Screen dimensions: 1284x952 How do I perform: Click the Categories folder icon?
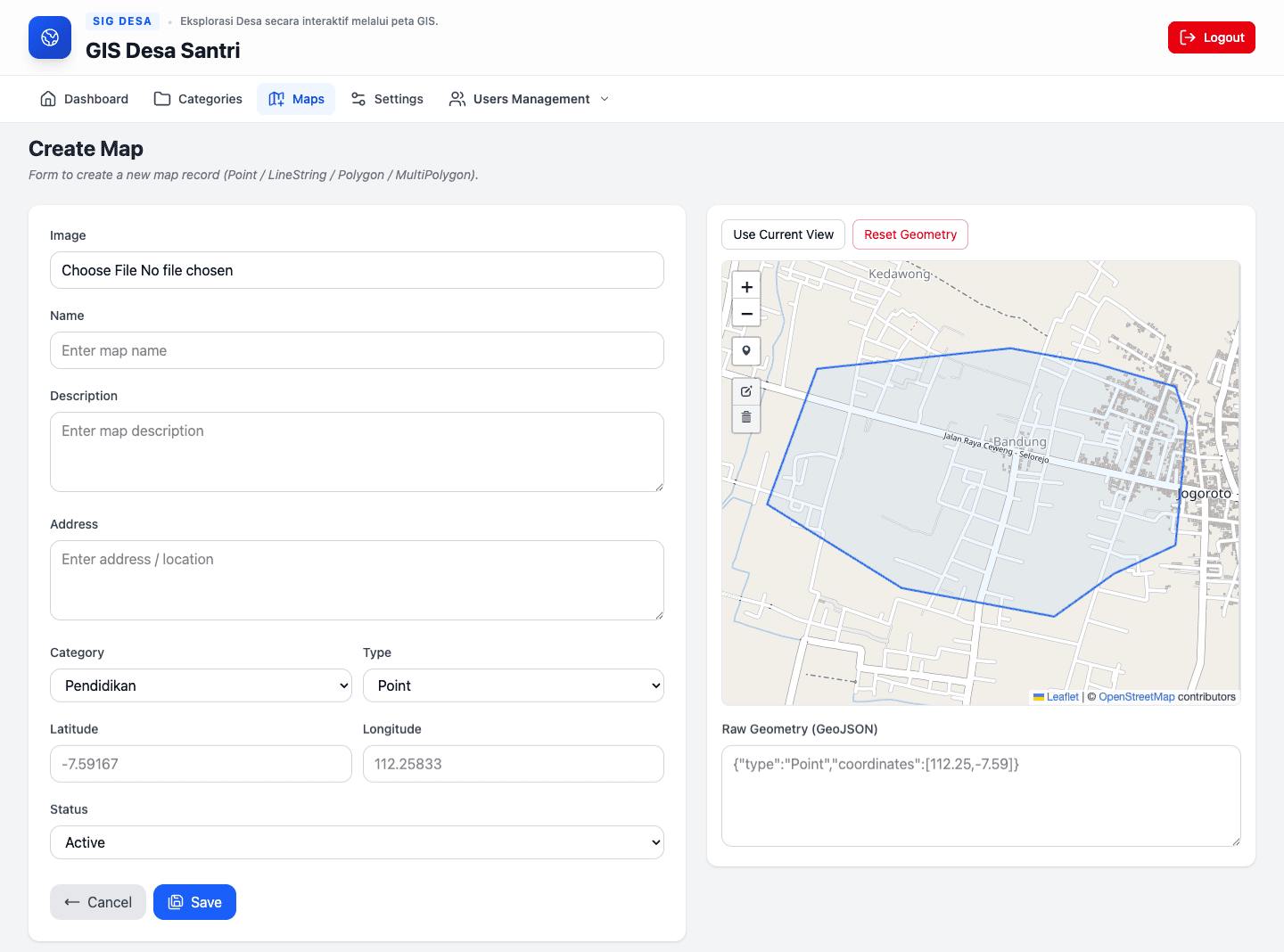click(x=162, y=99)
